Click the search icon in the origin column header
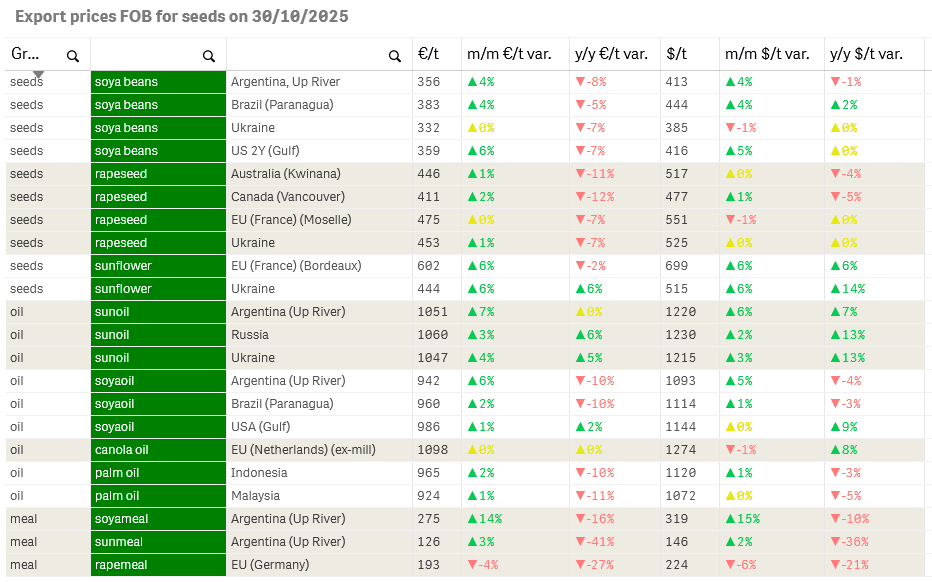This screenshot has height=582, width=932. 394,56
